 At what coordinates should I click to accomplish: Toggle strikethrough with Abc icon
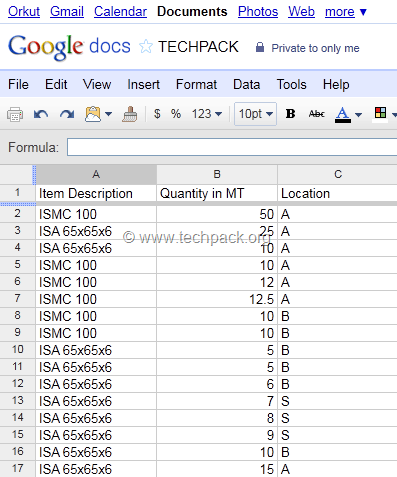(x=316, y=114)
